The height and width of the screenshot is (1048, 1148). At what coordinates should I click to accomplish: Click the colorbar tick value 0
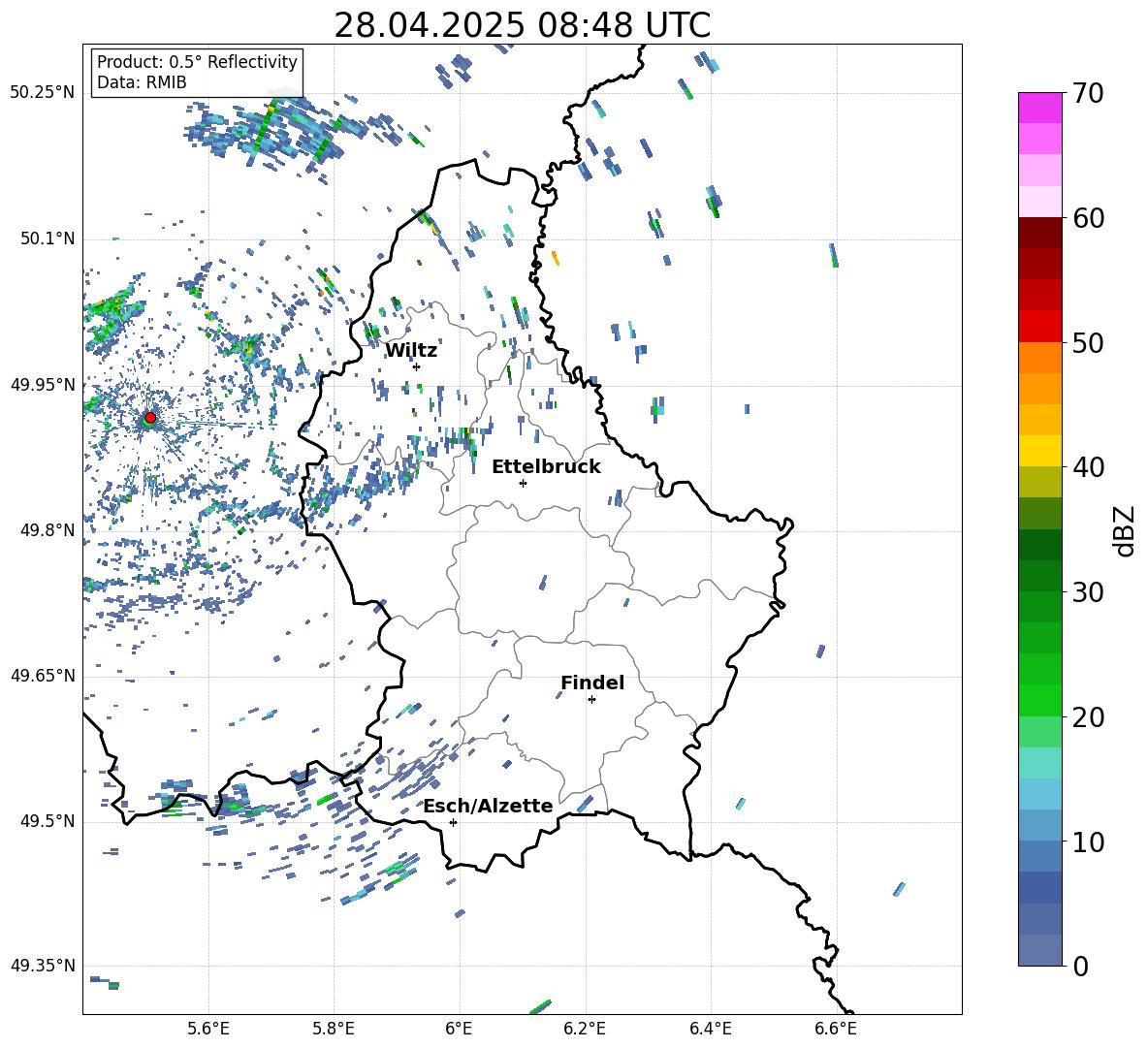tap(1080, 966)
